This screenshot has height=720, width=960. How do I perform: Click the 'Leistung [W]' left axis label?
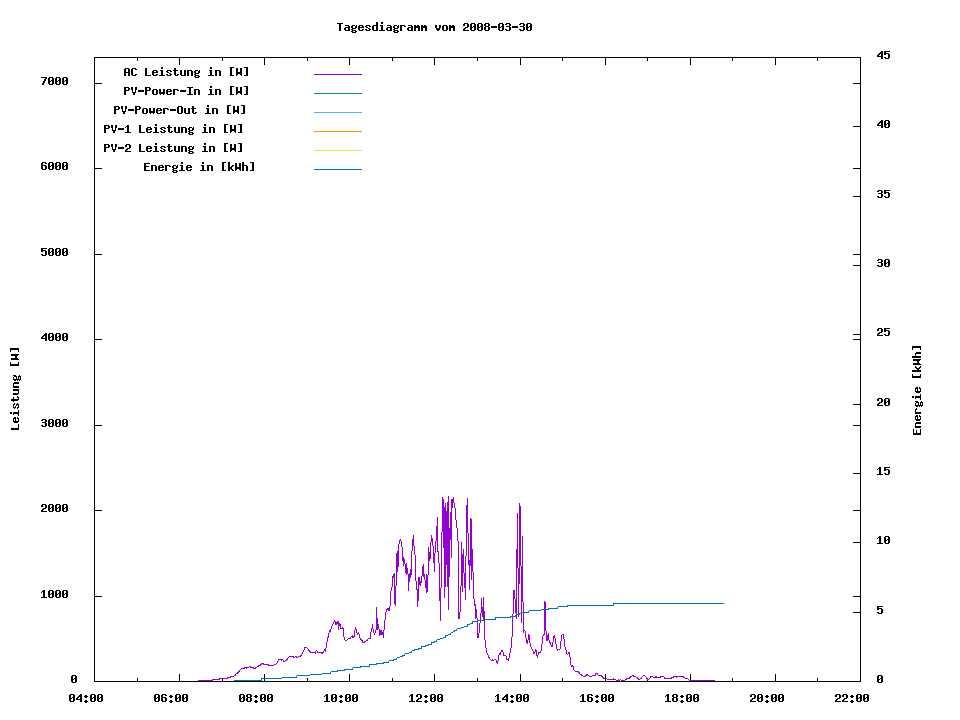[15, 389]
